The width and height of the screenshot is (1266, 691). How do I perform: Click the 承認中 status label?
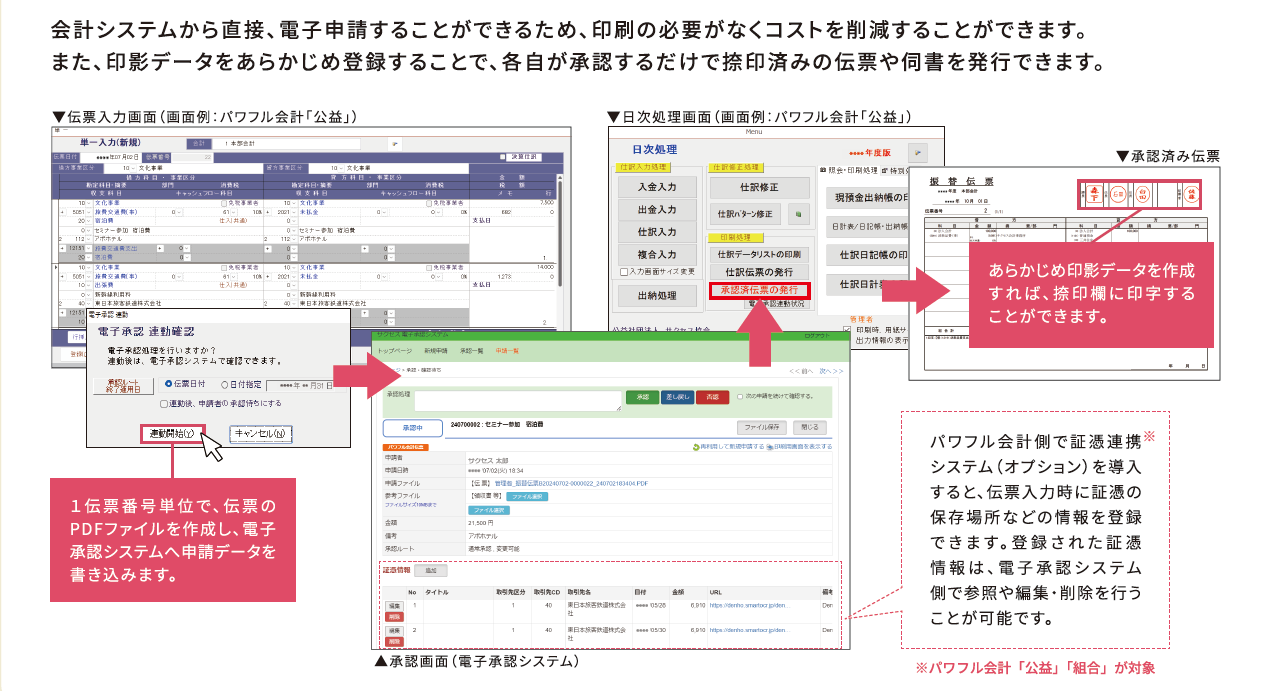(411, 427)
